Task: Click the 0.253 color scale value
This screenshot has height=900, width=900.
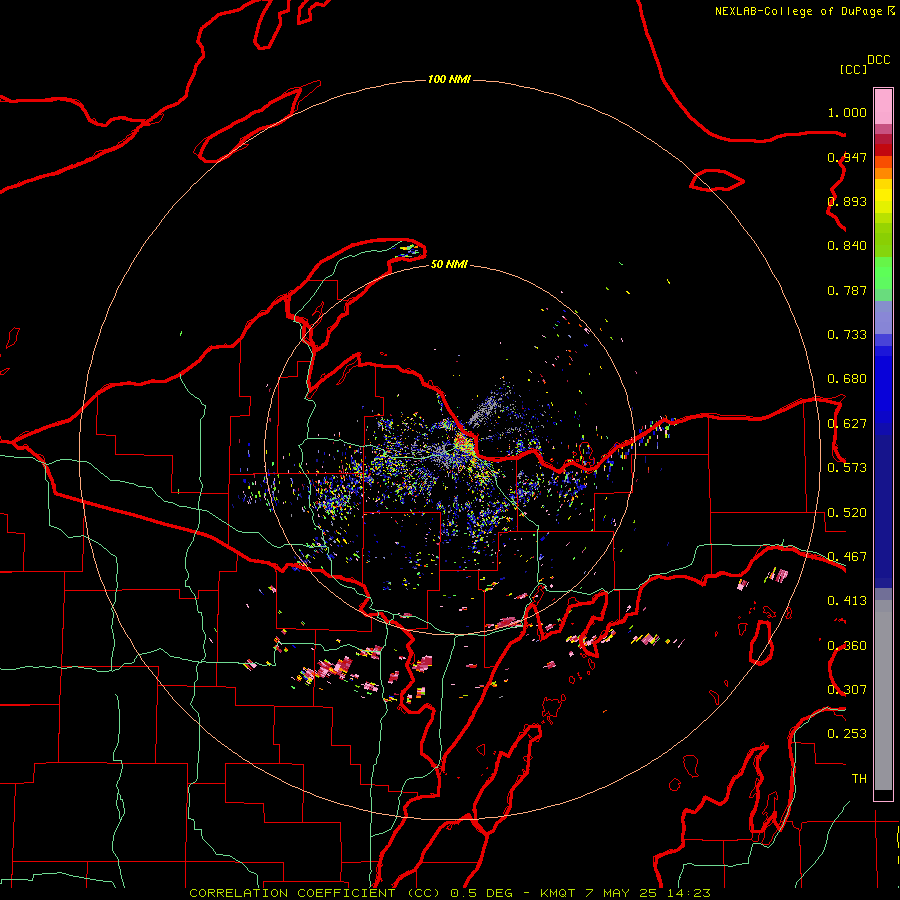Action: click(847, 734)
